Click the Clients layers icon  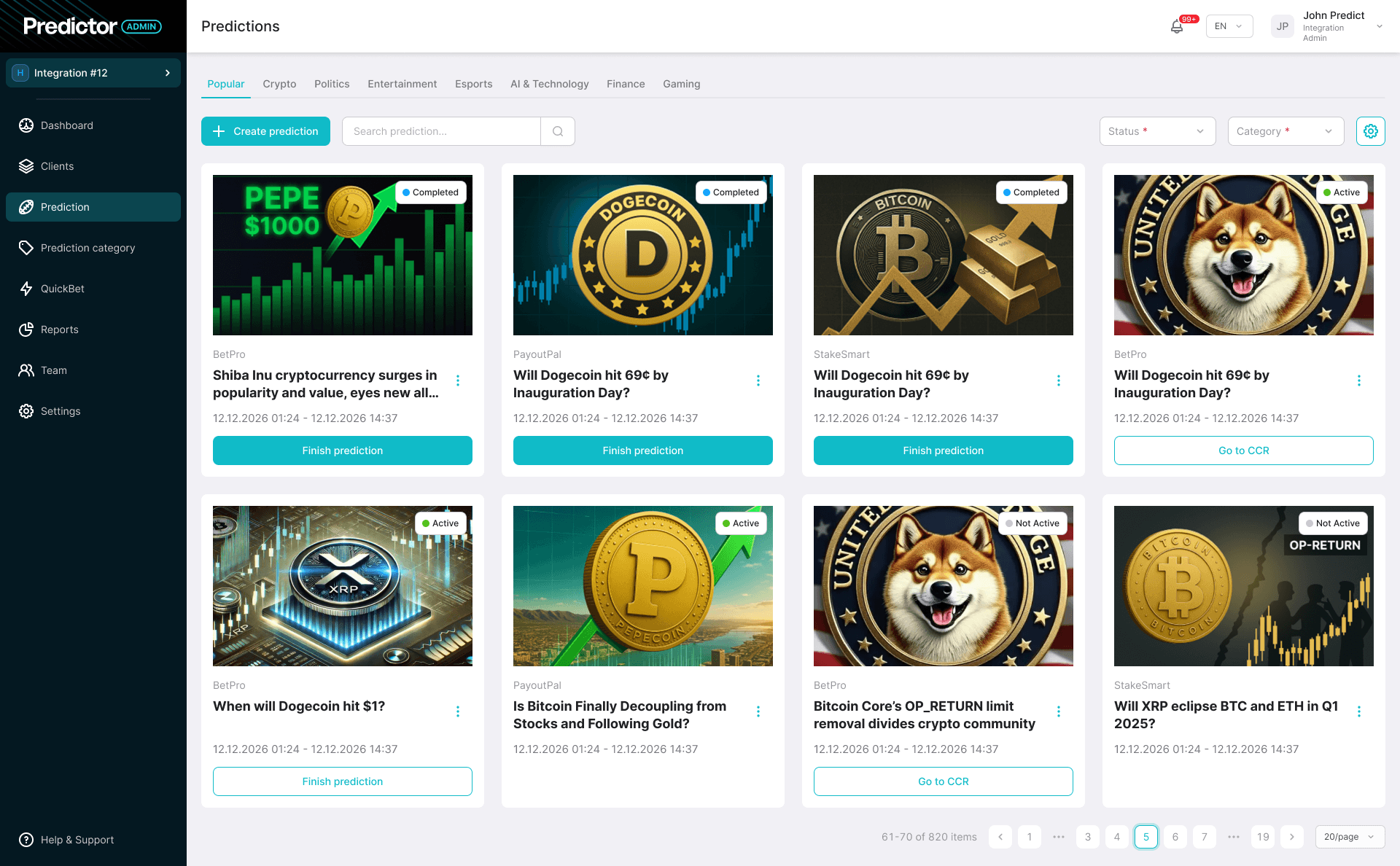tap(26, 166)
